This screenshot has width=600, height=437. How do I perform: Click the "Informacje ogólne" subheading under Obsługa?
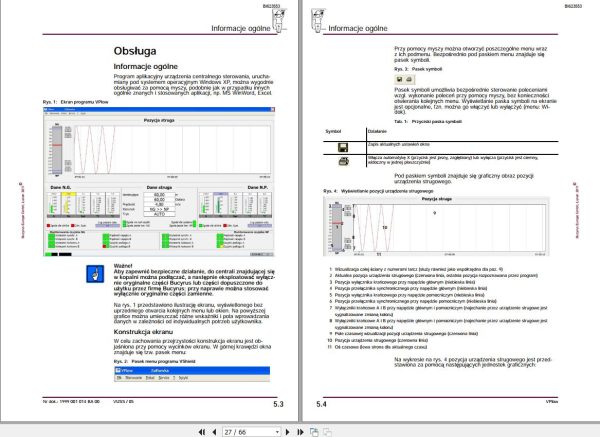[145, 67]
